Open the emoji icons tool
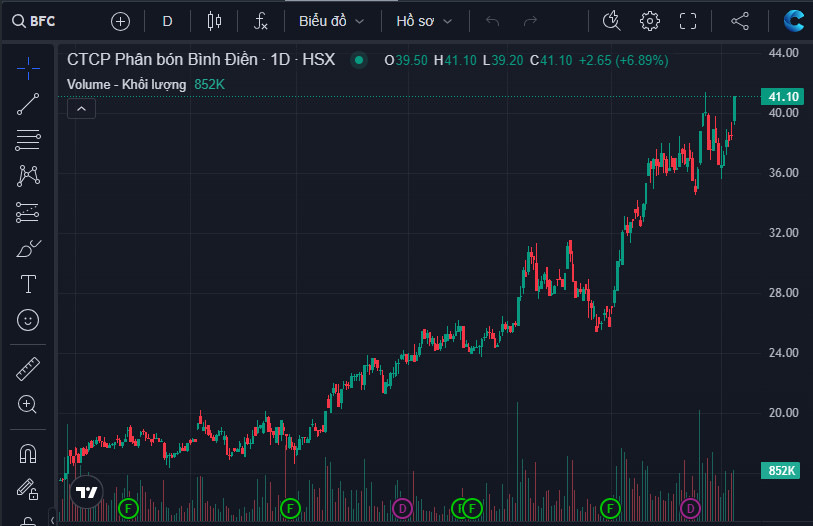Image resolution: width=813 pixels, height=526 pixels. pos(28,320)
